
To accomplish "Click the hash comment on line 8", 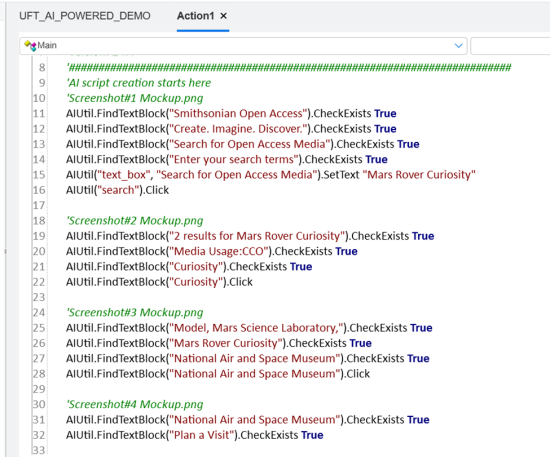I will click(289, 67).
